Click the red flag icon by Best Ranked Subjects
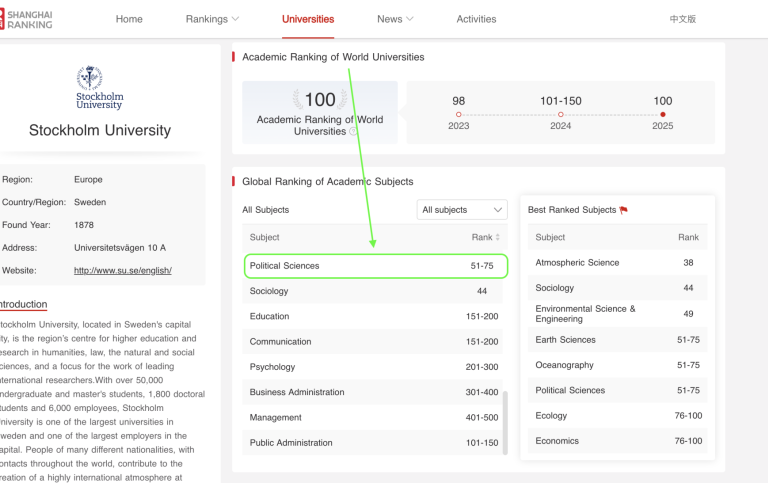 point(623,210)
